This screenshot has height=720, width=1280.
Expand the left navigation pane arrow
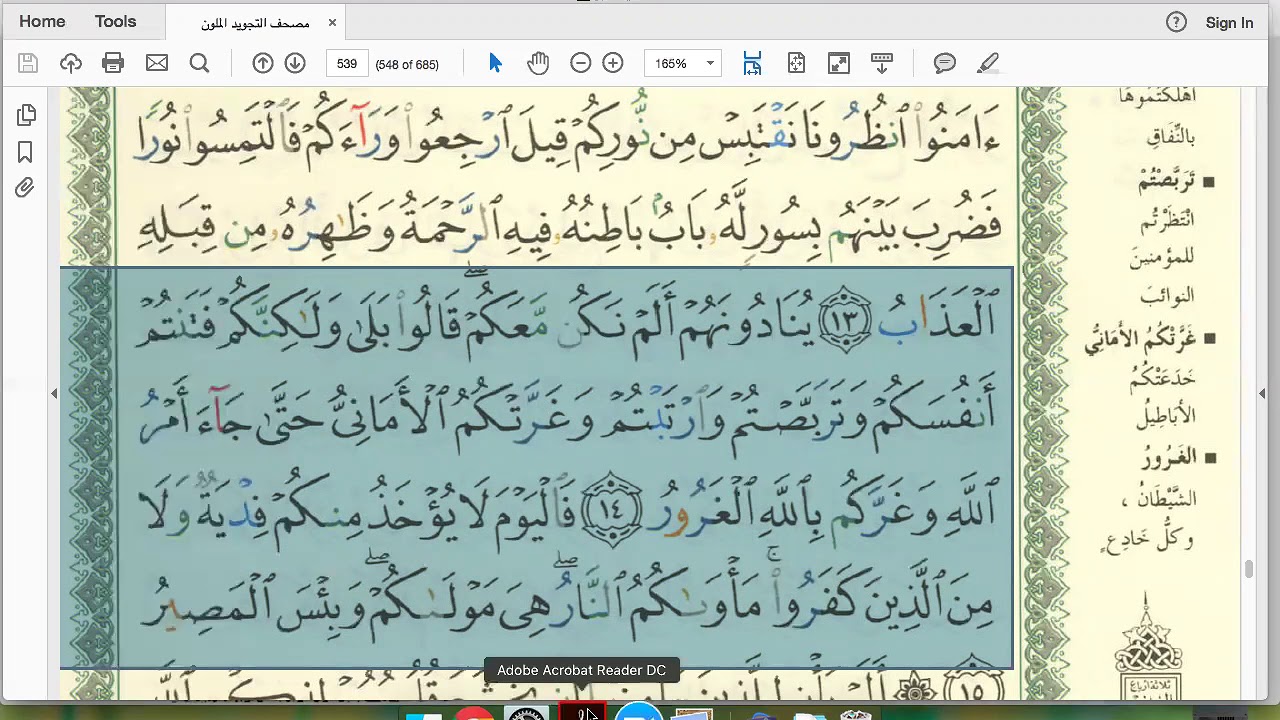54,394
